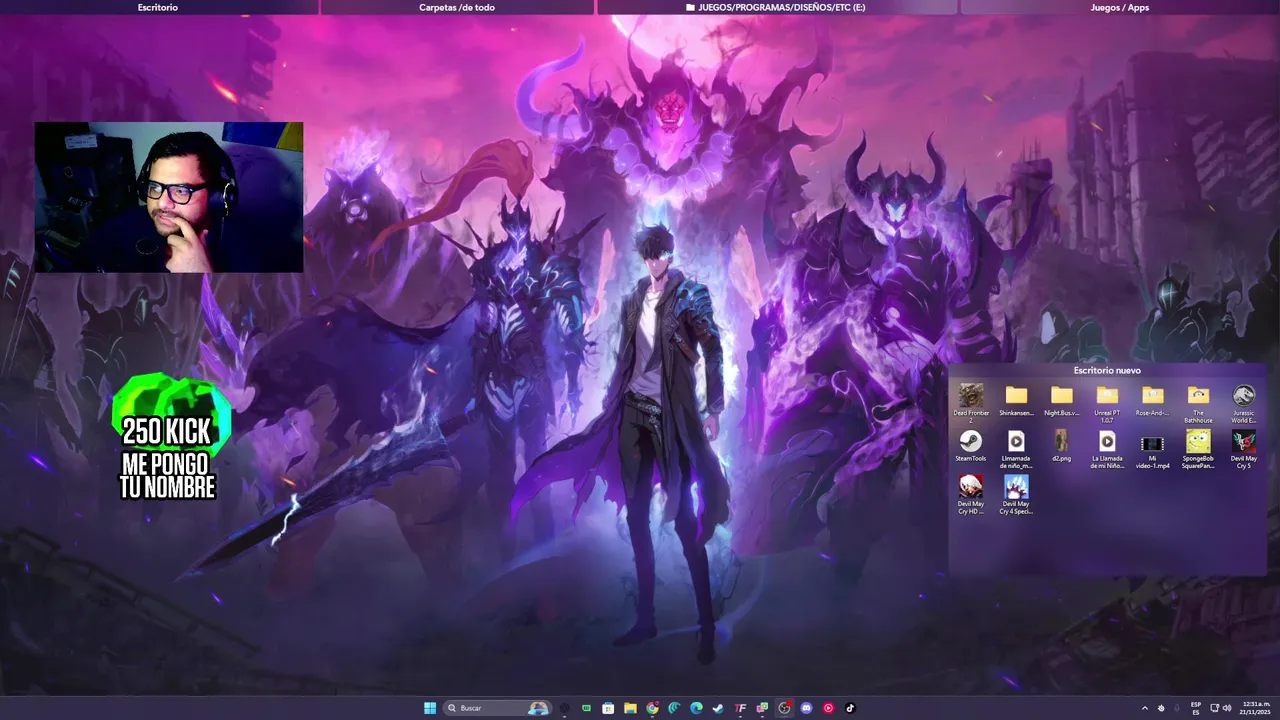Launch SpongeBob SquarePants shortcut
Viewport: 1280px width, 720px height.
[x=1198, y=449]
